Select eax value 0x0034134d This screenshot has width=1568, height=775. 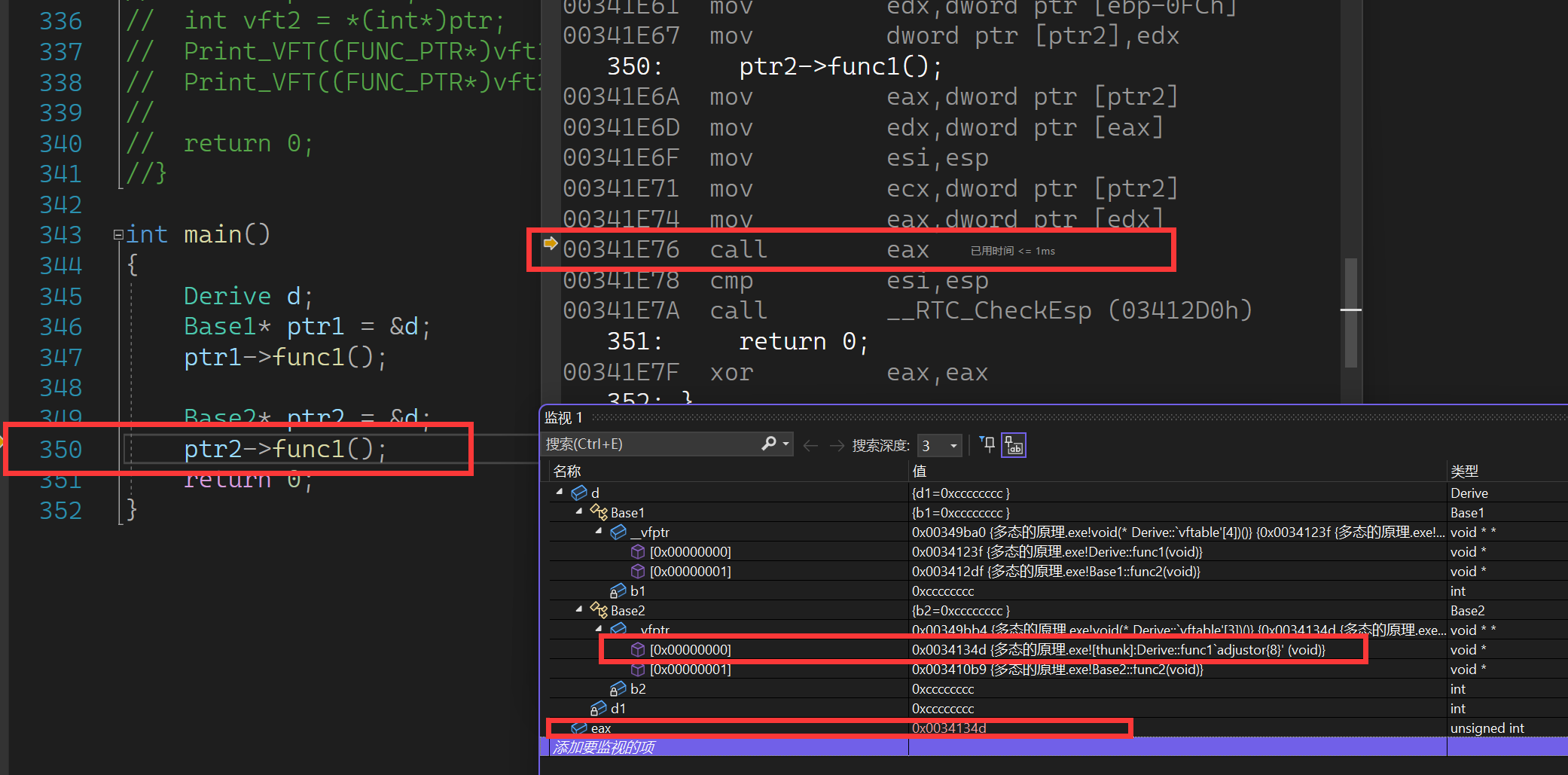pyautogui.click(x=949, y=728)
